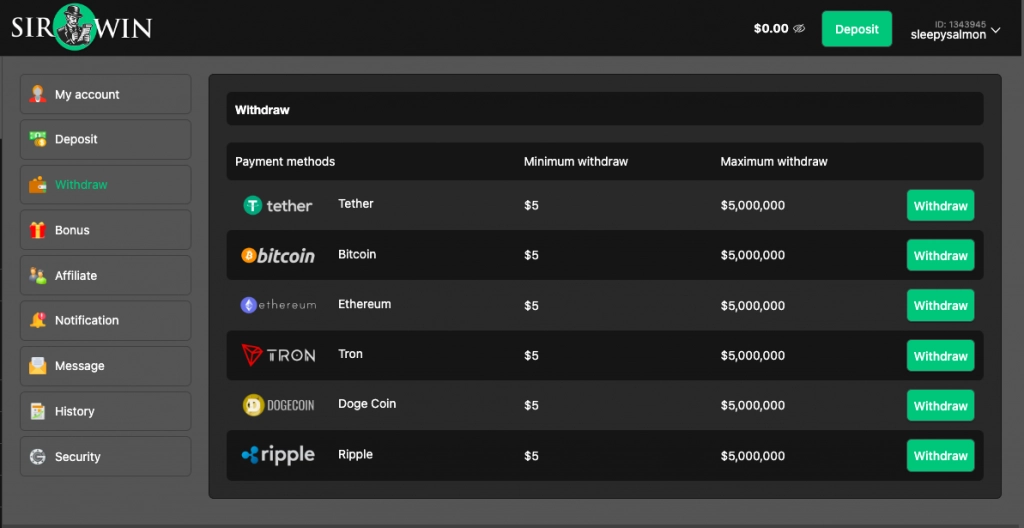The width and height of the screenshot is (1024, 528).
Task: Click the History calendar icon
Action: [38, 411]
